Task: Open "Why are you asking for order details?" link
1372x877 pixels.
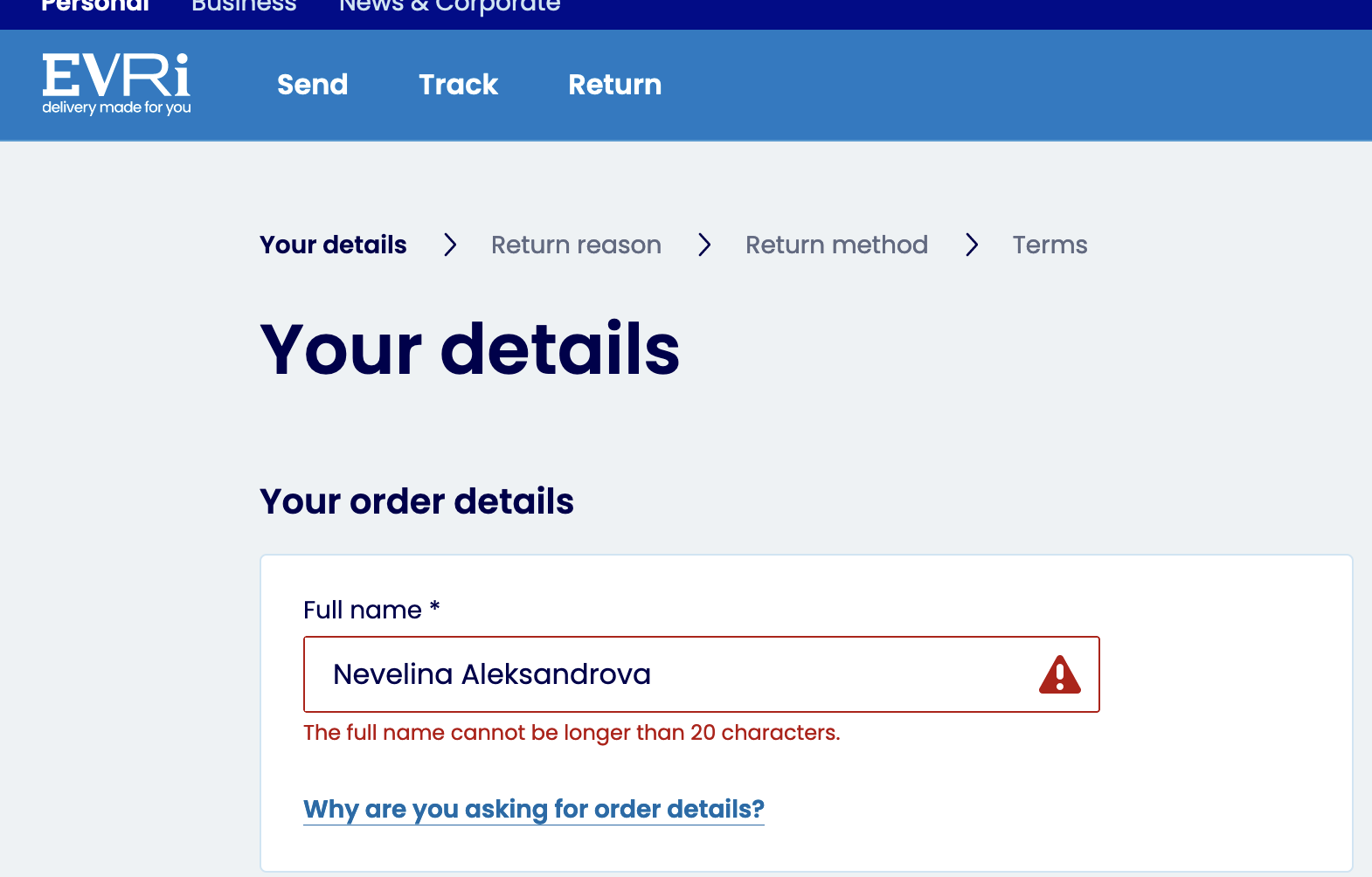Action: pyautogui.click(x=533, y=810)
